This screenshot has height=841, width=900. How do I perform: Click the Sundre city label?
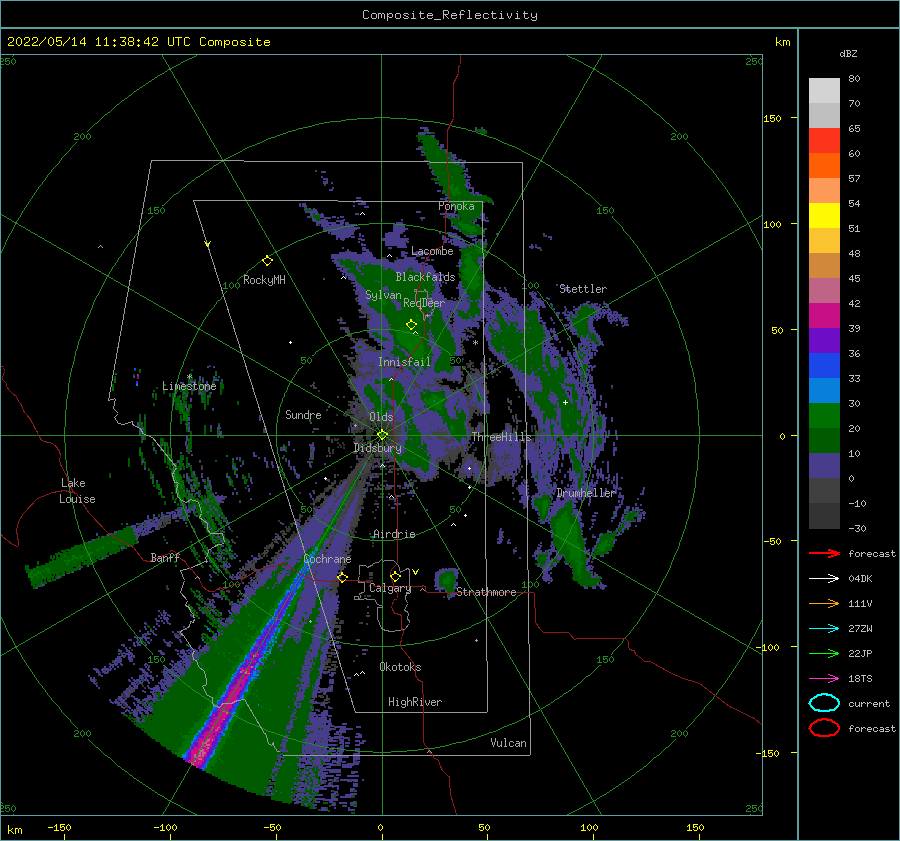[x=303, y=414]
